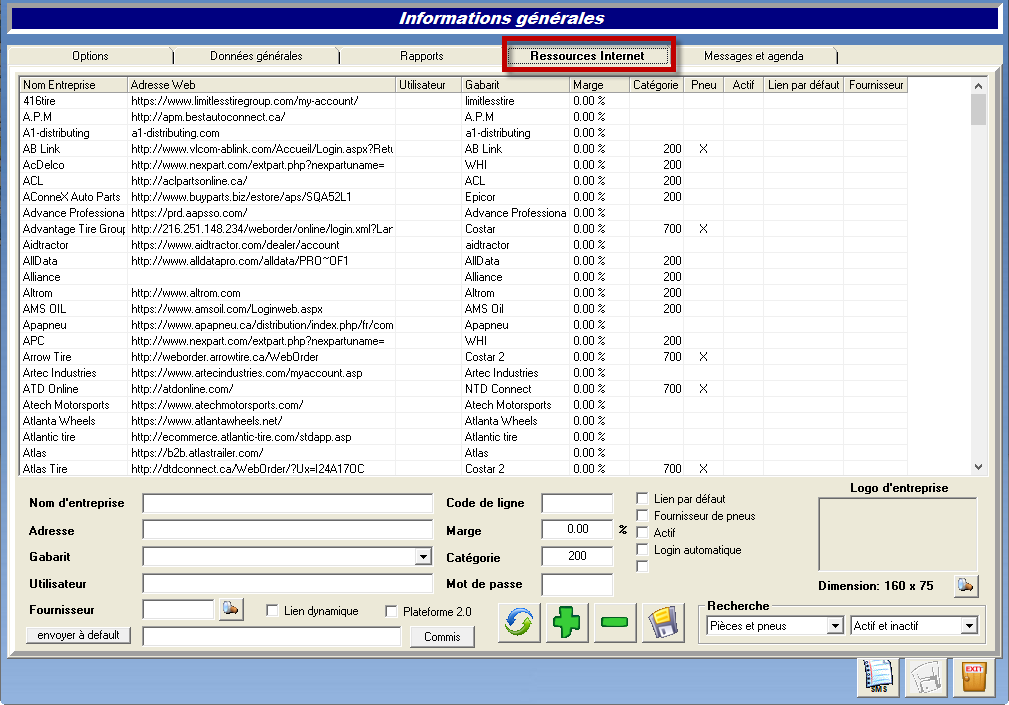
Task: Click the field beside envoyer à default
Action: pyautogui.click(x=272, y=637)
